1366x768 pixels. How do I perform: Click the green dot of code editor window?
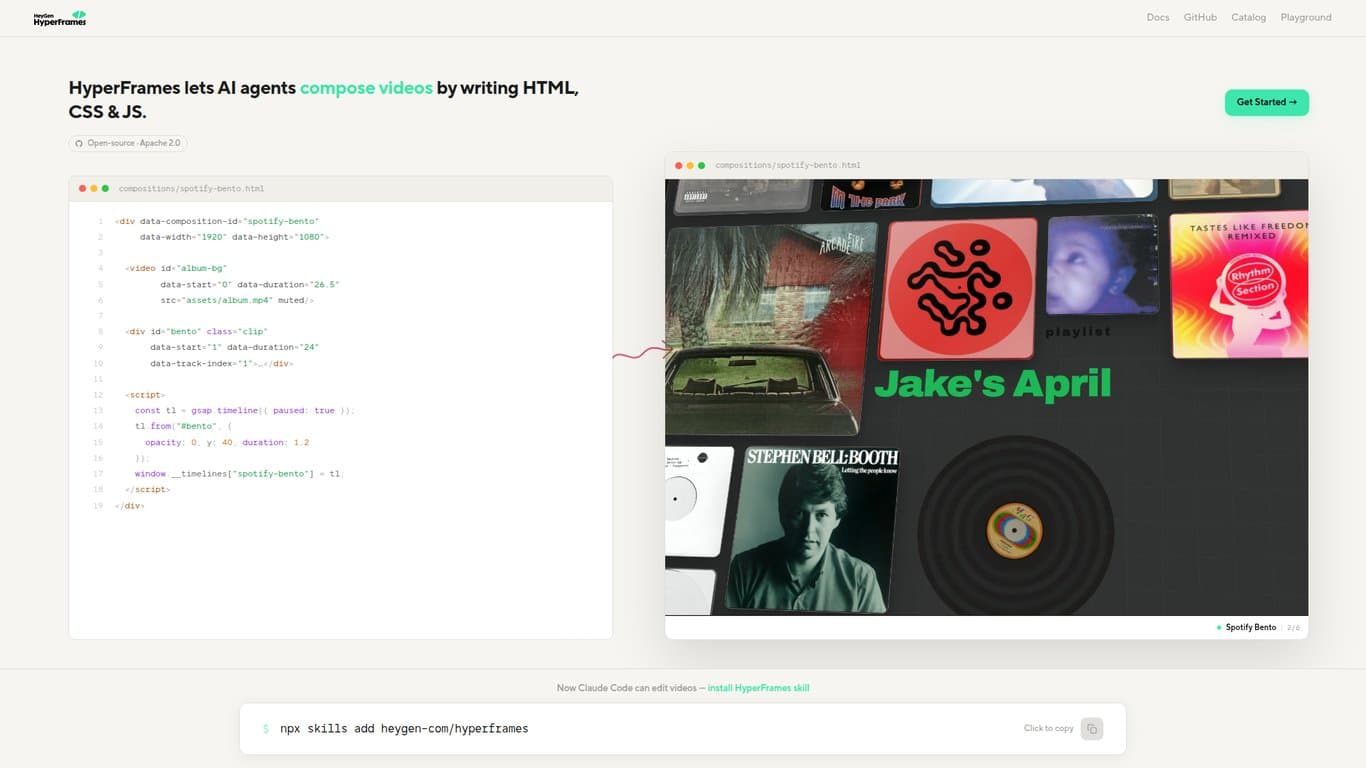(x=105, y=188)
